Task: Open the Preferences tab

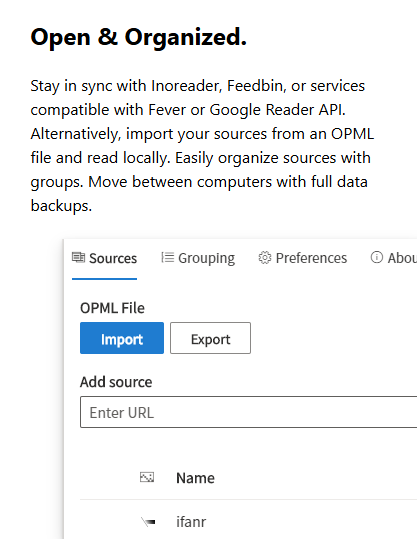Action: click(x=303, y=258)
